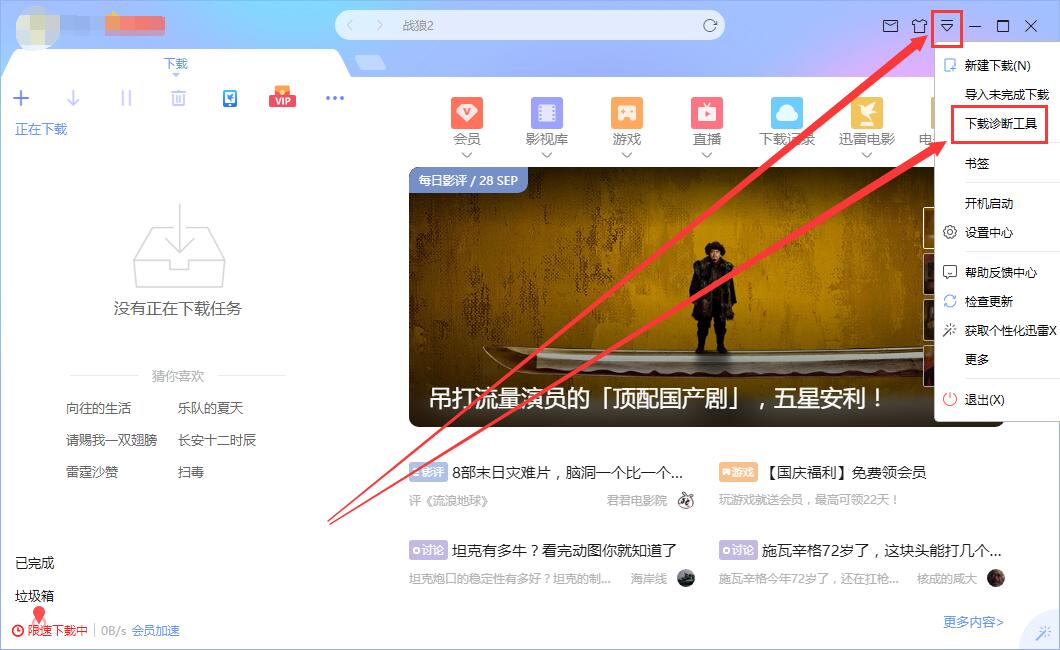Open the mail message icon at top right

(x=891, y=26)
